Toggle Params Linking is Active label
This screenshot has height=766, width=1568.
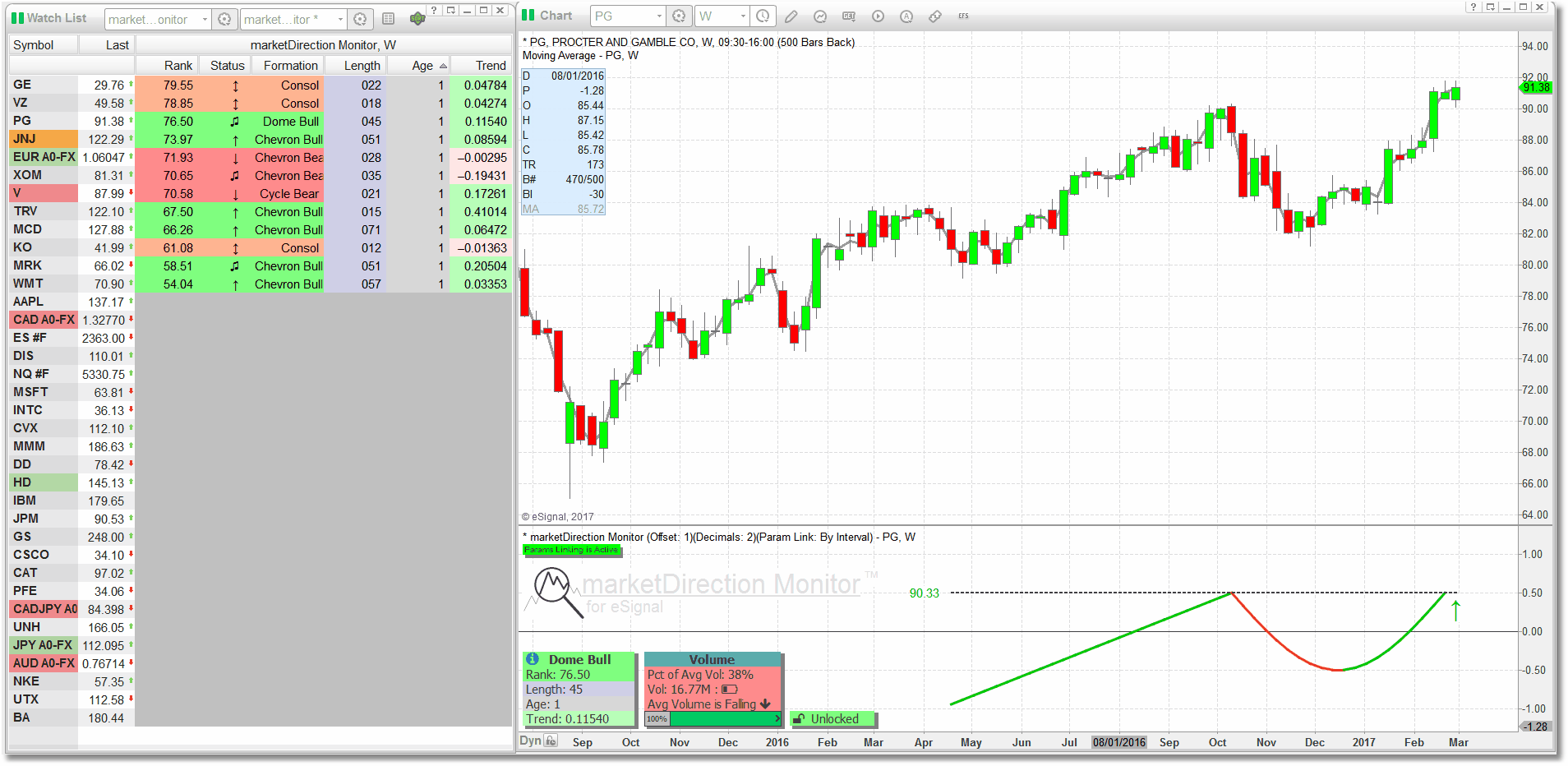571,550
